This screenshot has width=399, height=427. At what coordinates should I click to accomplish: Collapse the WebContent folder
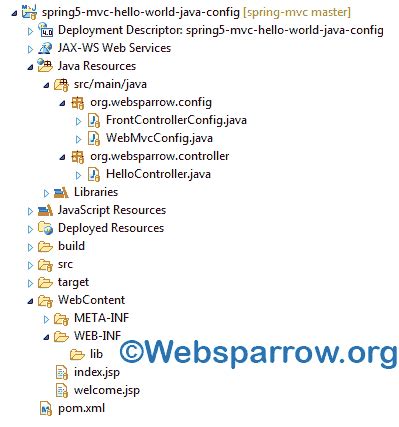pyautogui.click(x=30, y=301)
